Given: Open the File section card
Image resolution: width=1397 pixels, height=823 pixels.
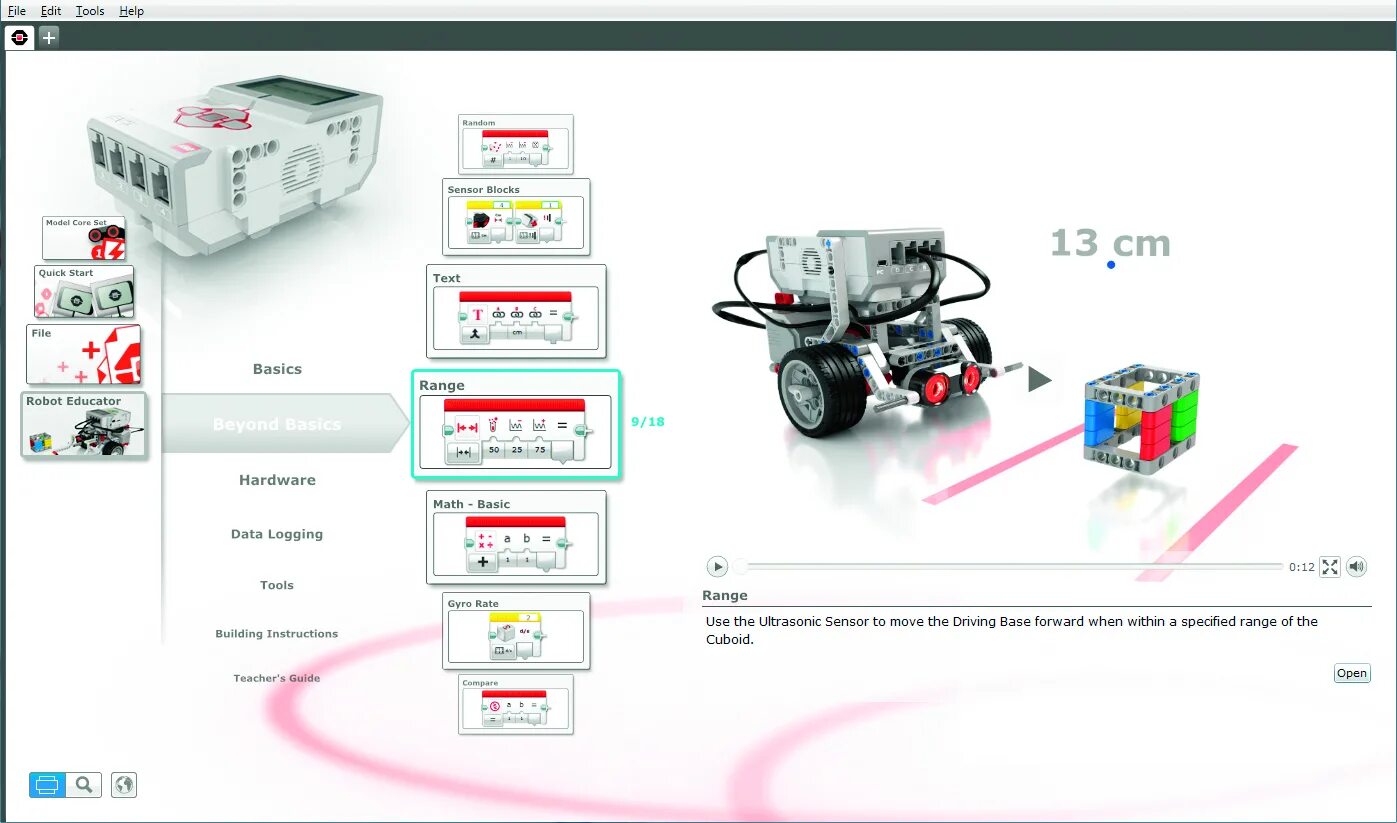Looking at the screenshot, I should point(84,355).
